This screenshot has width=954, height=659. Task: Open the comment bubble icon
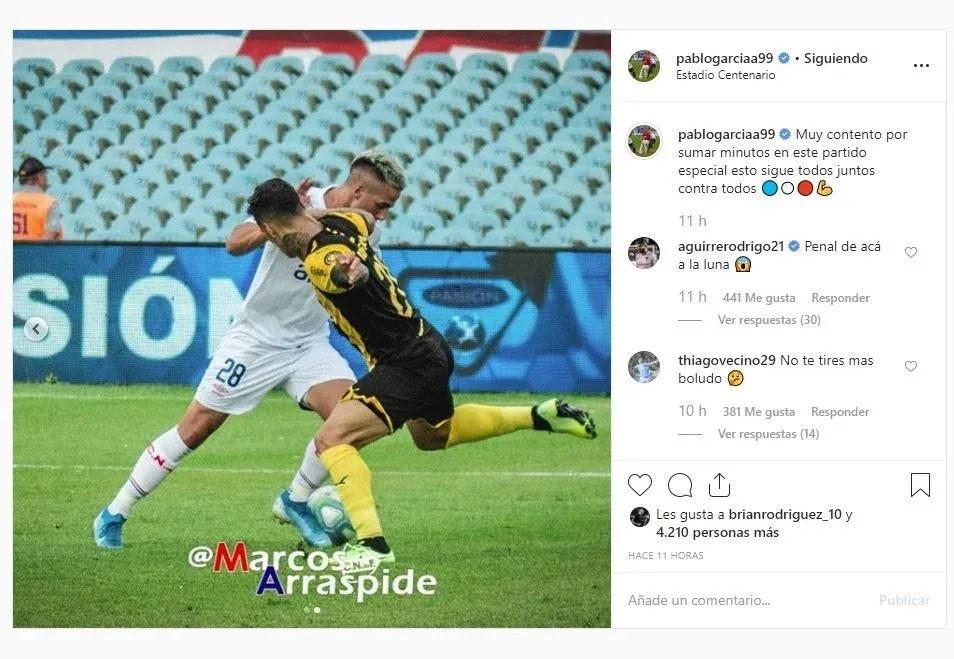click(680, 485)
